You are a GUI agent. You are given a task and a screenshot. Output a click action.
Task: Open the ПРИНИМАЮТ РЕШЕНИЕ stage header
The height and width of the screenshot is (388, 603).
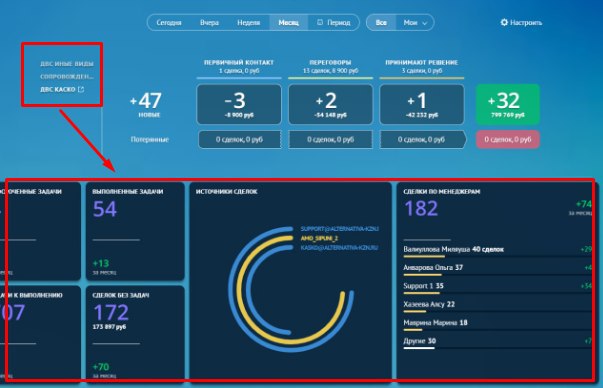point(422,66)
